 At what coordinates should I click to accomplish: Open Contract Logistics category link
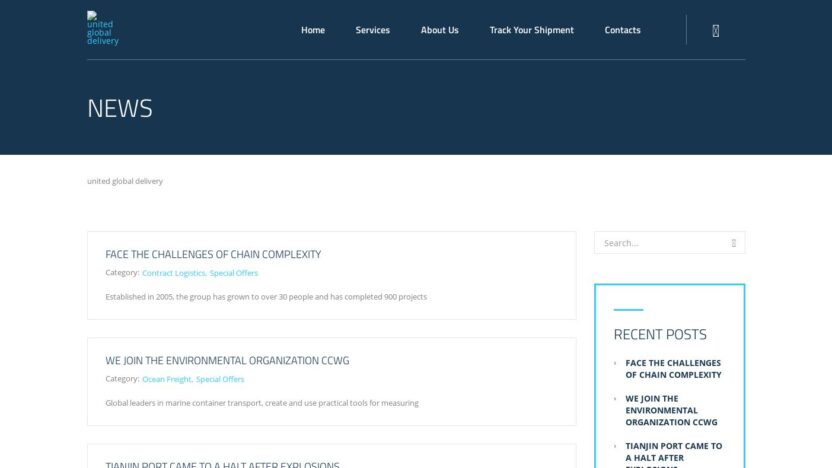174,273
